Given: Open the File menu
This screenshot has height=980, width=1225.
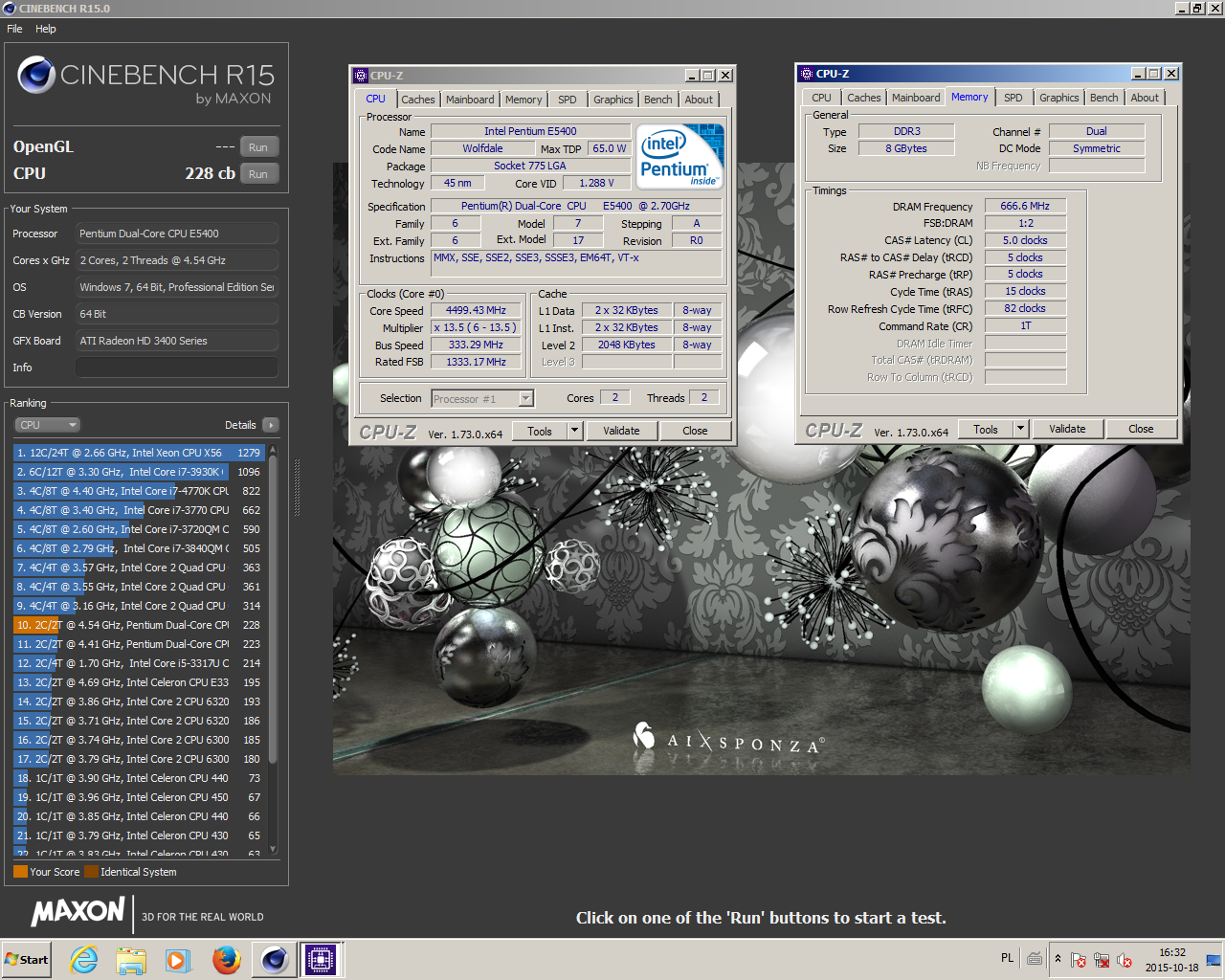Looking at the screenshot, I should click(14, 29).
